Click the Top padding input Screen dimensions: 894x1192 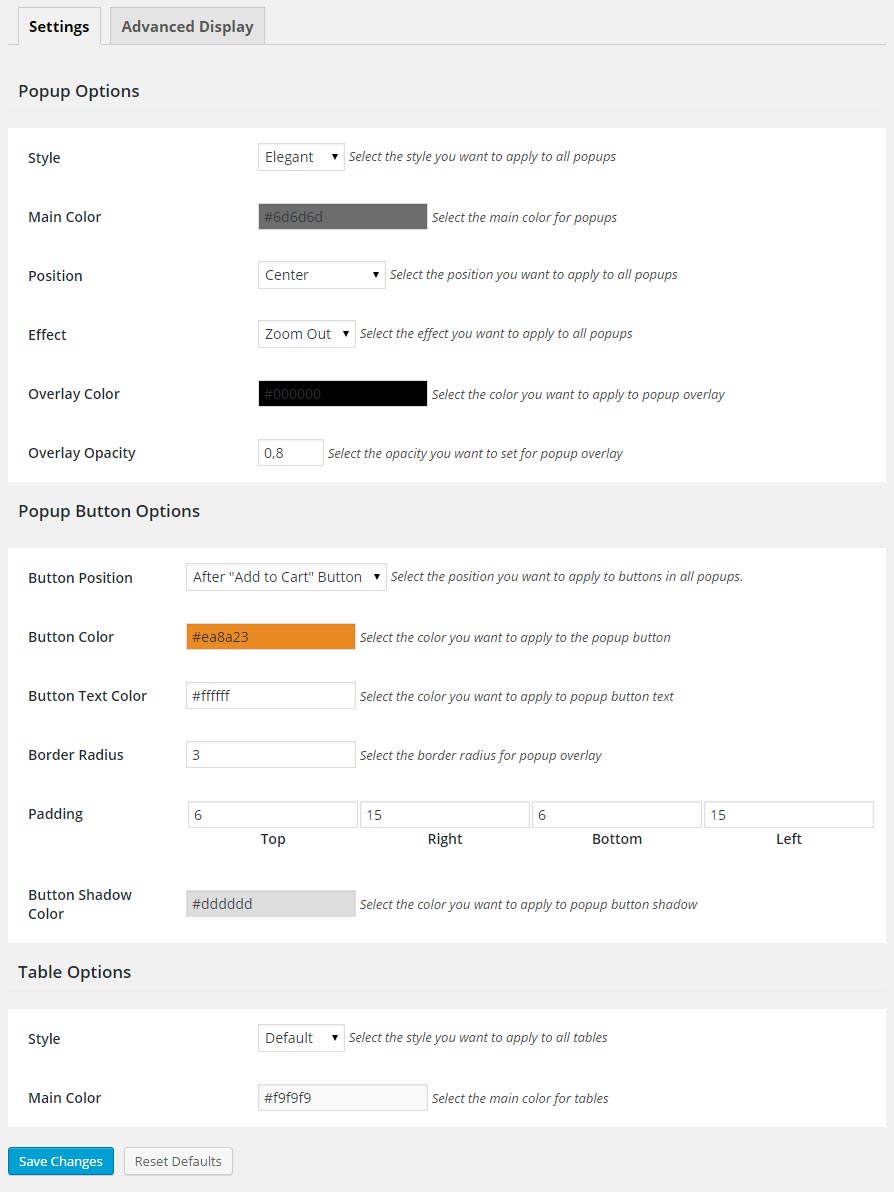[x=273, y=815]
